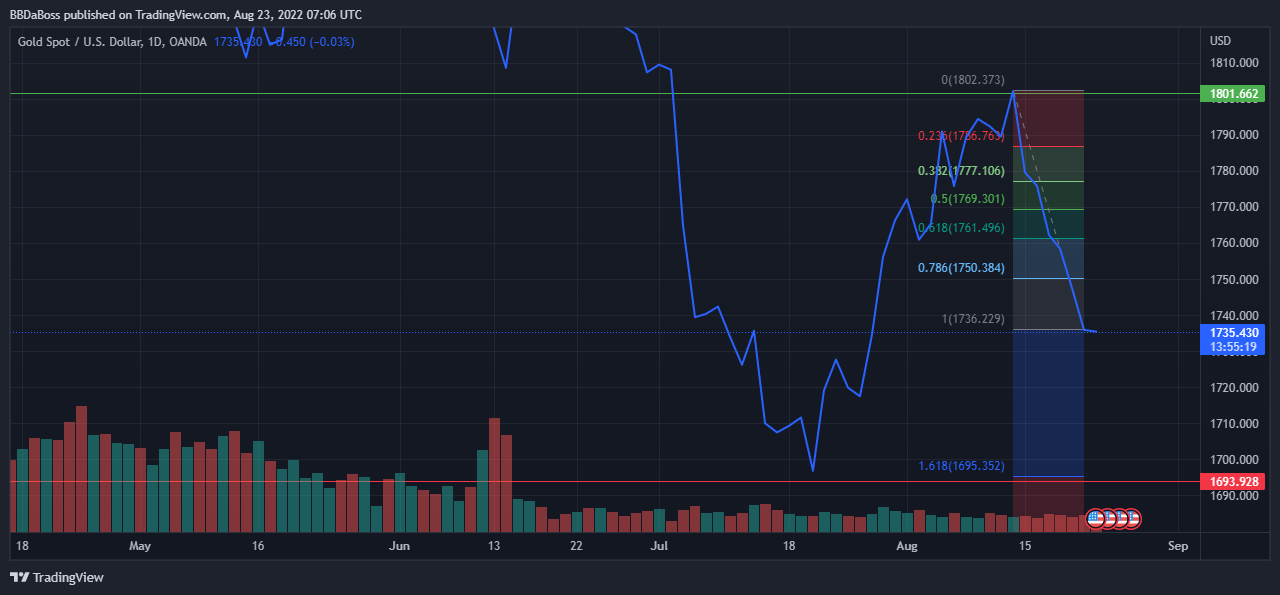Click the 22 date label on time axis
Image resolution: width=1280 pixels, height=595 pixels.
576,547
